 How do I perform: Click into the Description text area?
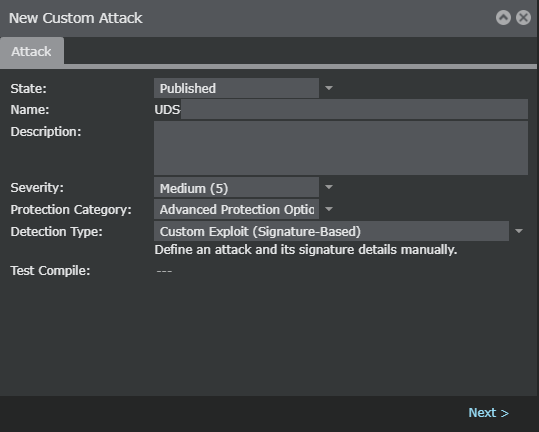341,148
